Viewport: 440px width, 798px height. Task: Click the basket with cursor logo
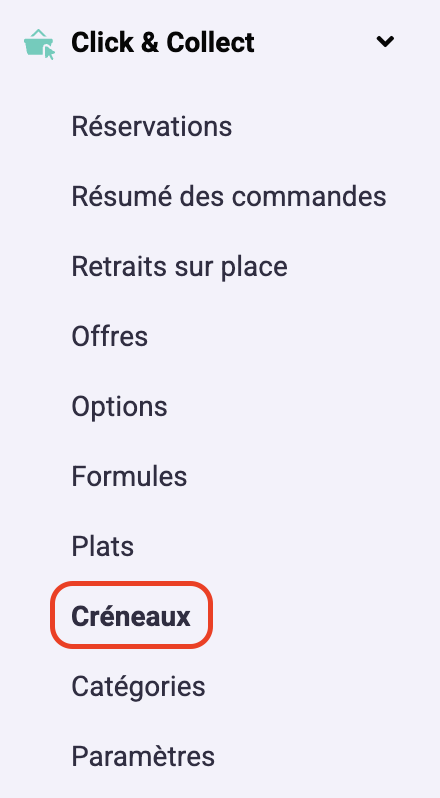coord(39,44)
